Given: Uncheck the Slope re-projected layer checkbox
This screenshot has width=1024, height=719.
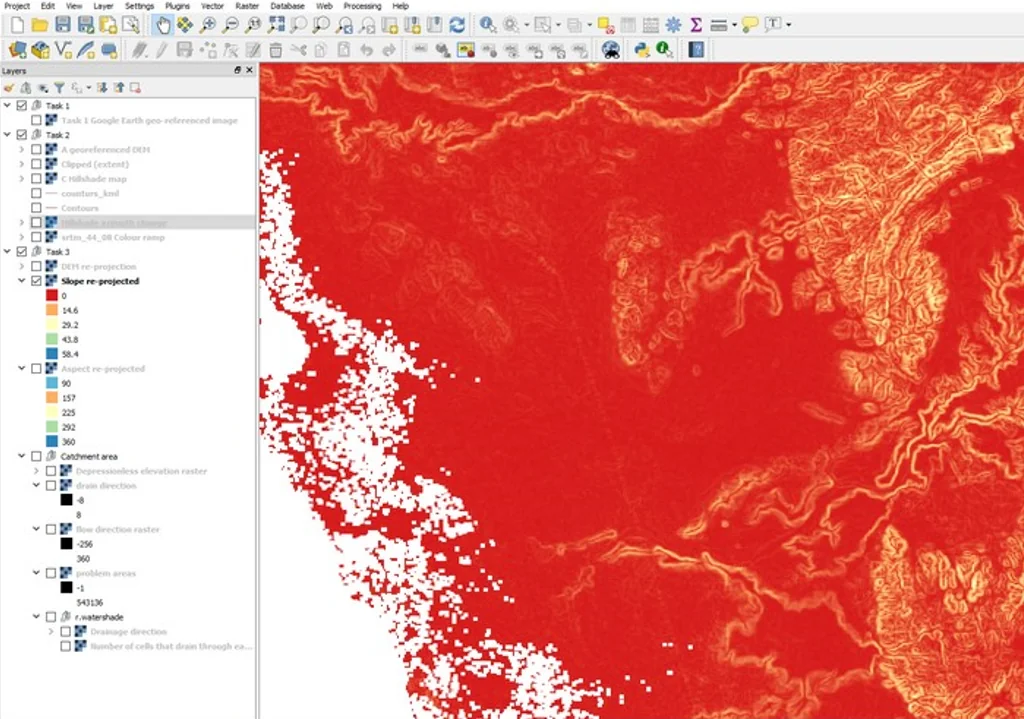Looking at the screenshot, I should tap(37, 281).
